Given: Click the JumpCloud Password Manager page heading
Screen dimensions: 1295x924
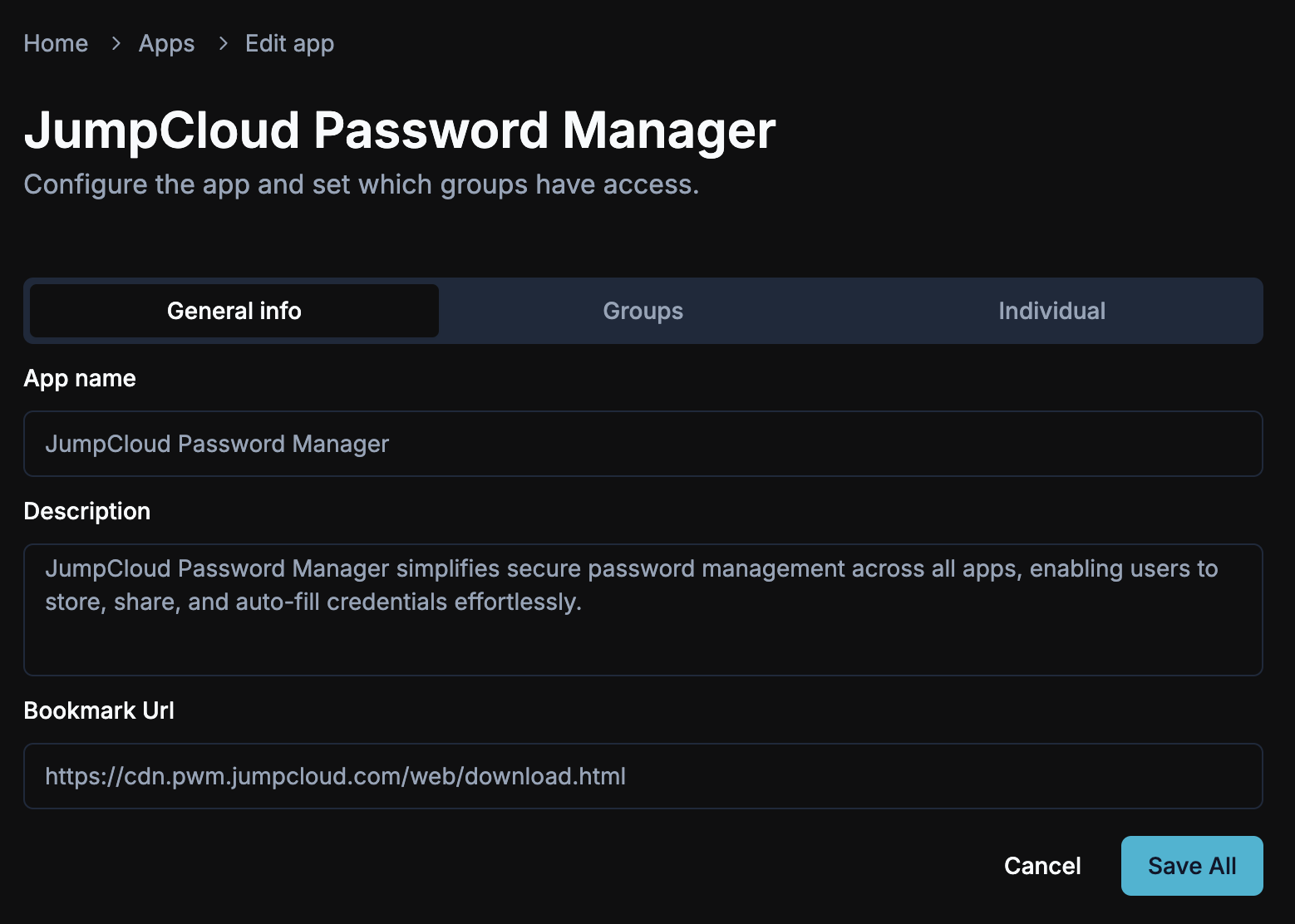Looking at the screenshot, I should (x=400, y=130).
